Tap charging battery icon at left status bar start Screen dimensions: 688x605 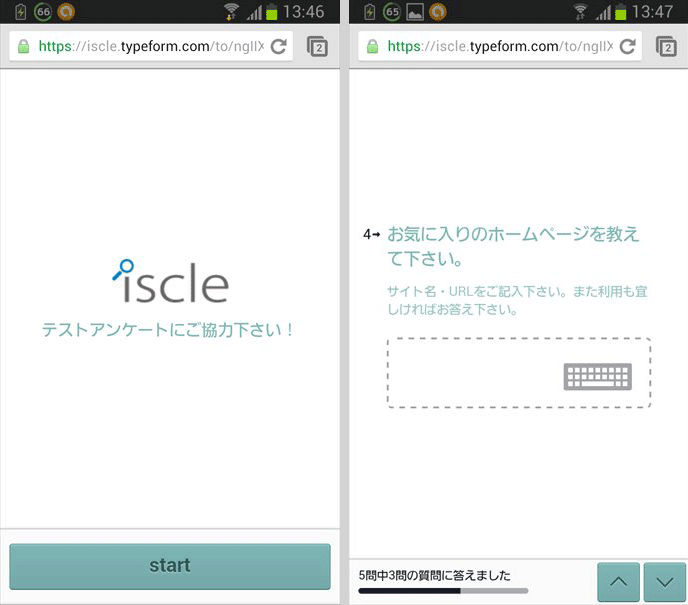pyautogui.click(x=21, y=12)
